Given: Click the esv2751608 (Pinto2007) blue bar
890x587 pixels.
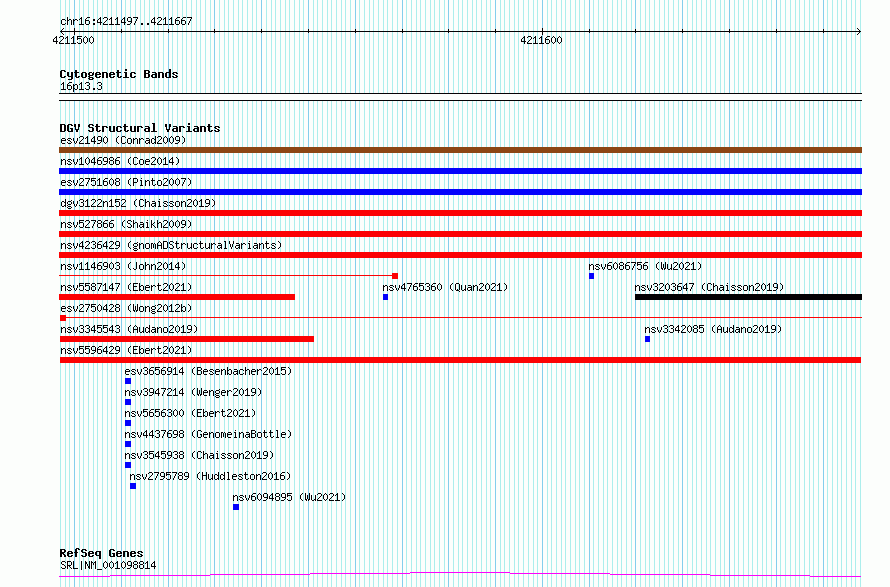Looking at the screenshot, I should (460, 192).
